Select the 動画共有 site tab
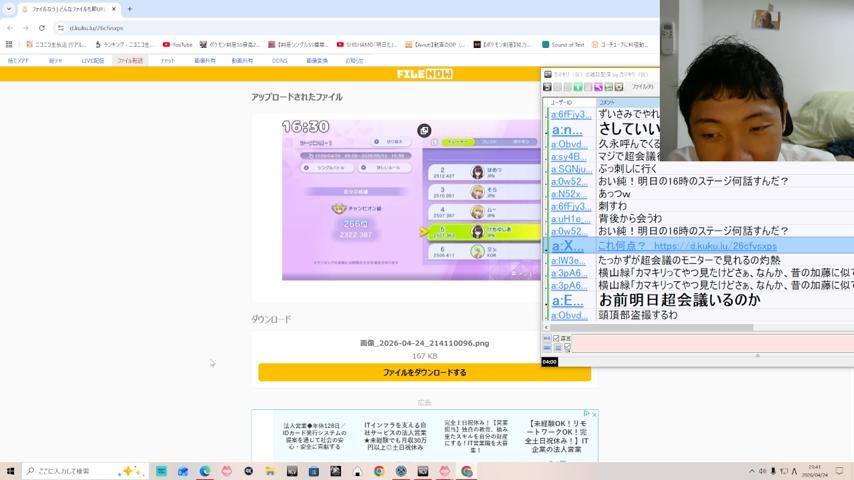The height and width of the screenshot is (480, 854). tap(242, 60)
